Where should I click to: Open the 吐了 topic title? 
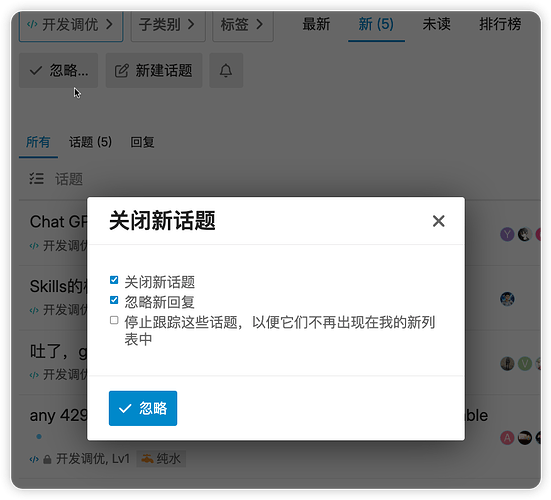point(58,351)
